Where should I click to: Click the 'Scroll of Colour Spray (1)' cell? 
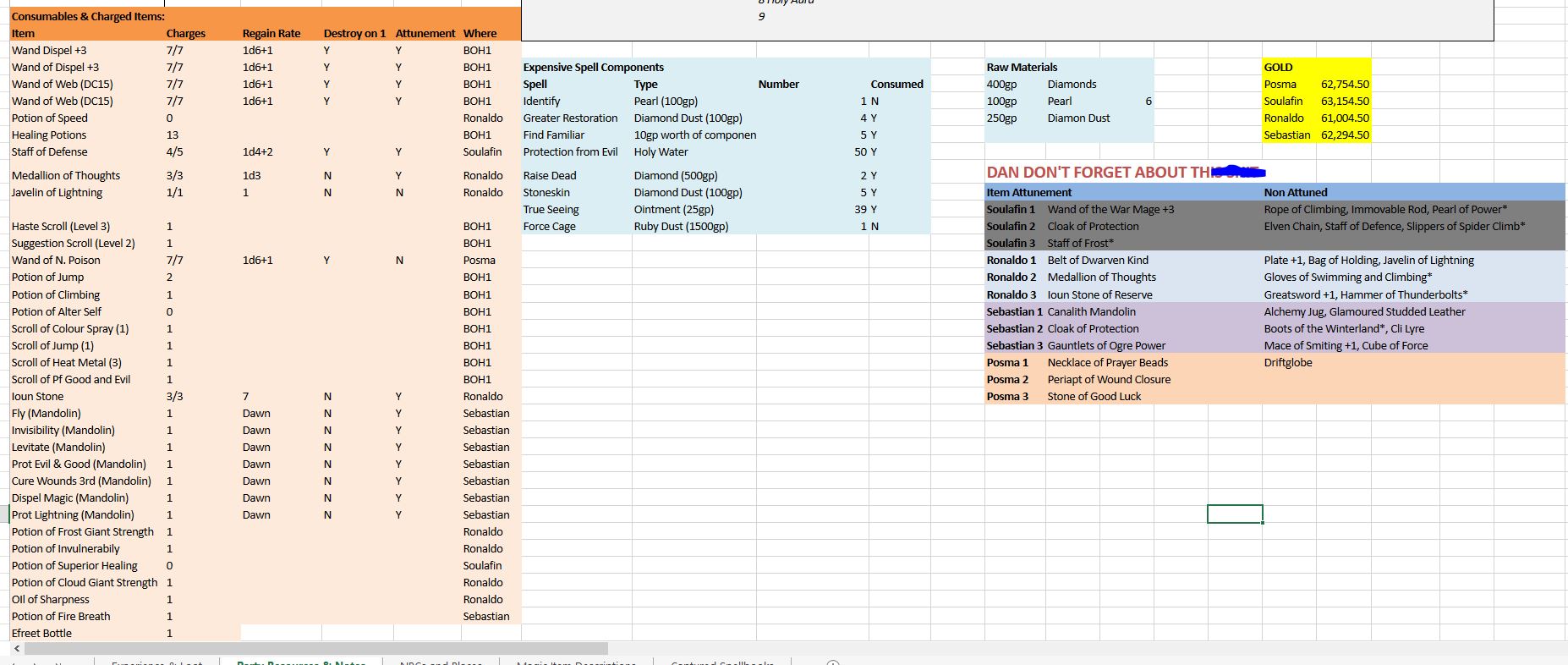[x=70, y=328]
